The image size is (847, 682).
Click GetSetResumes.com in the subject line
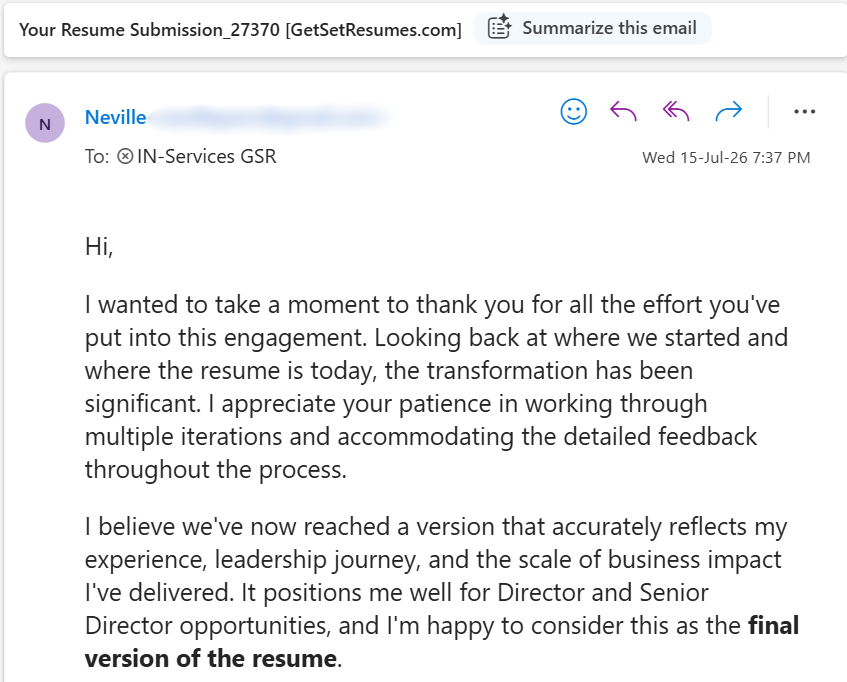[x=374, y=30]
